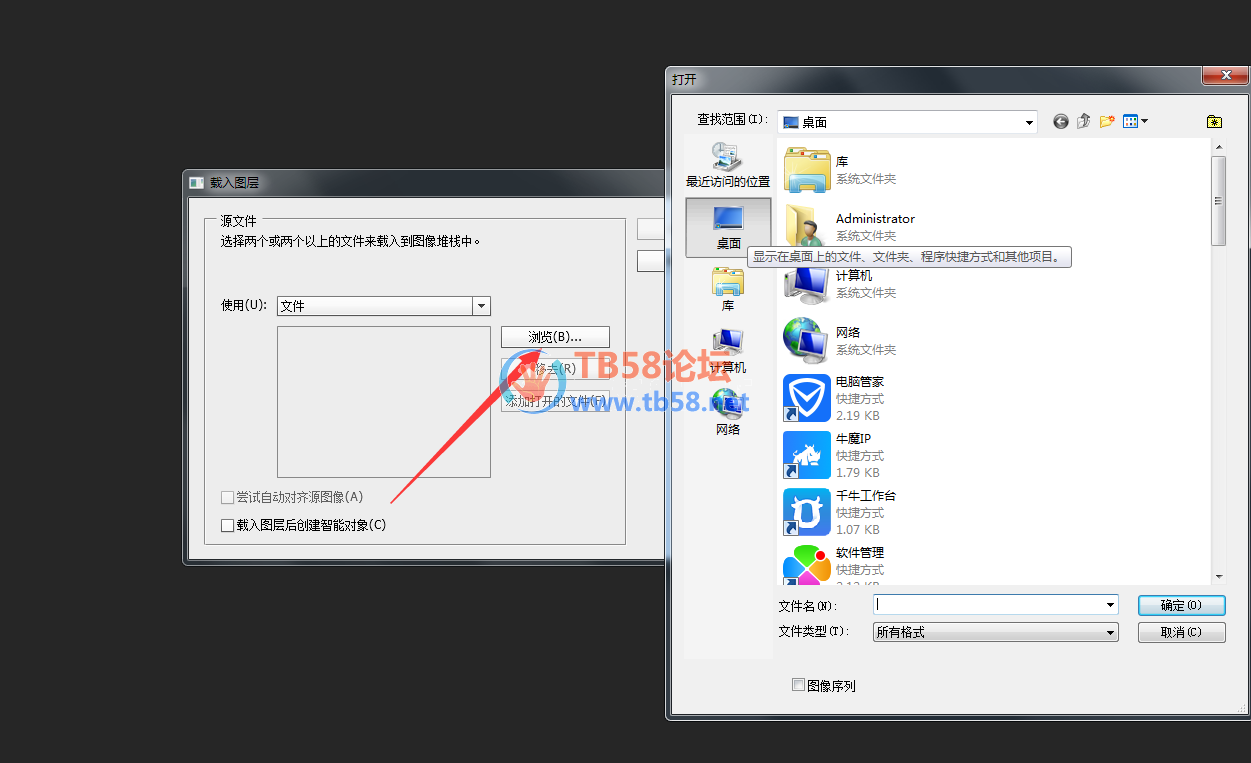The image size is (1251, 763).
Task: Expand the 查找范围 location dropdown
Action: (x=1029, y=122)
